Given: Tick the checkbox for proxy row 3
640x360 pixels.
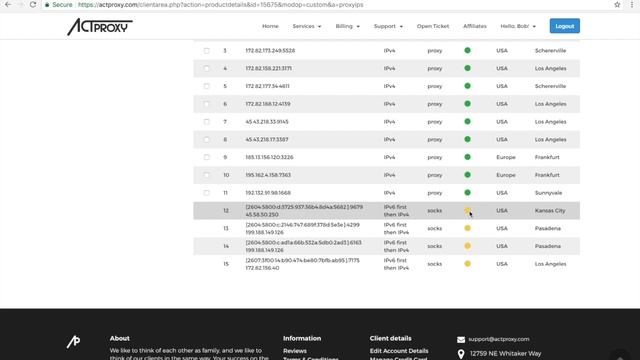Looking at the screenshot, I should pos(207,51).
